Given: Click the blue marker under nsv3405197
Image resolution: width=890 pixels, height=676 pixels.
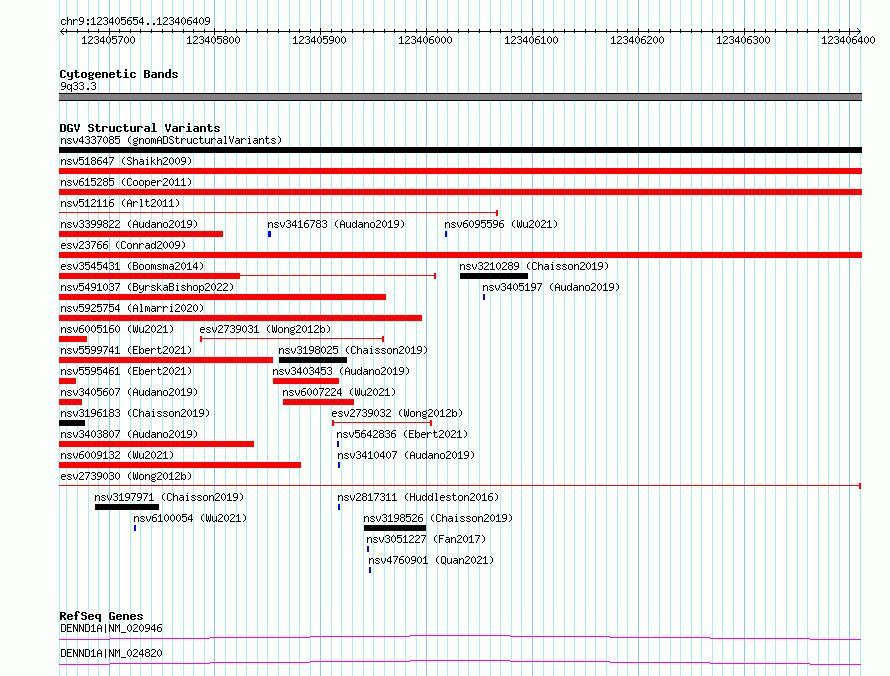Looking at the screenshot, I should 484,297.
